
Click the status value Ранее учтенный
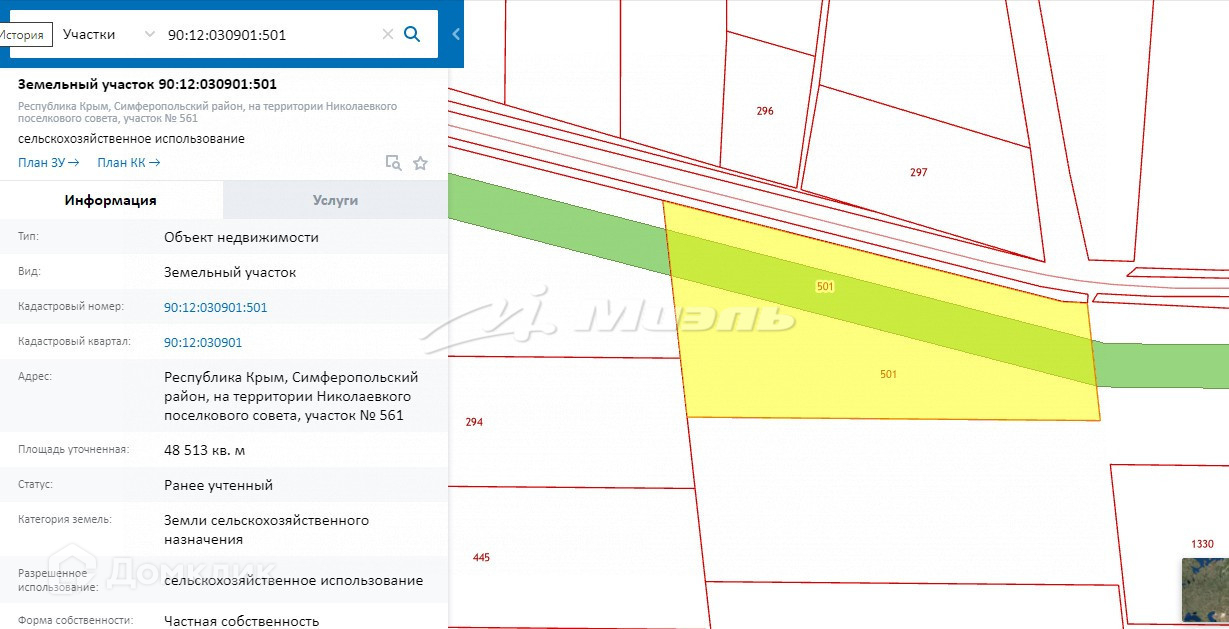(x=218, y=485)
